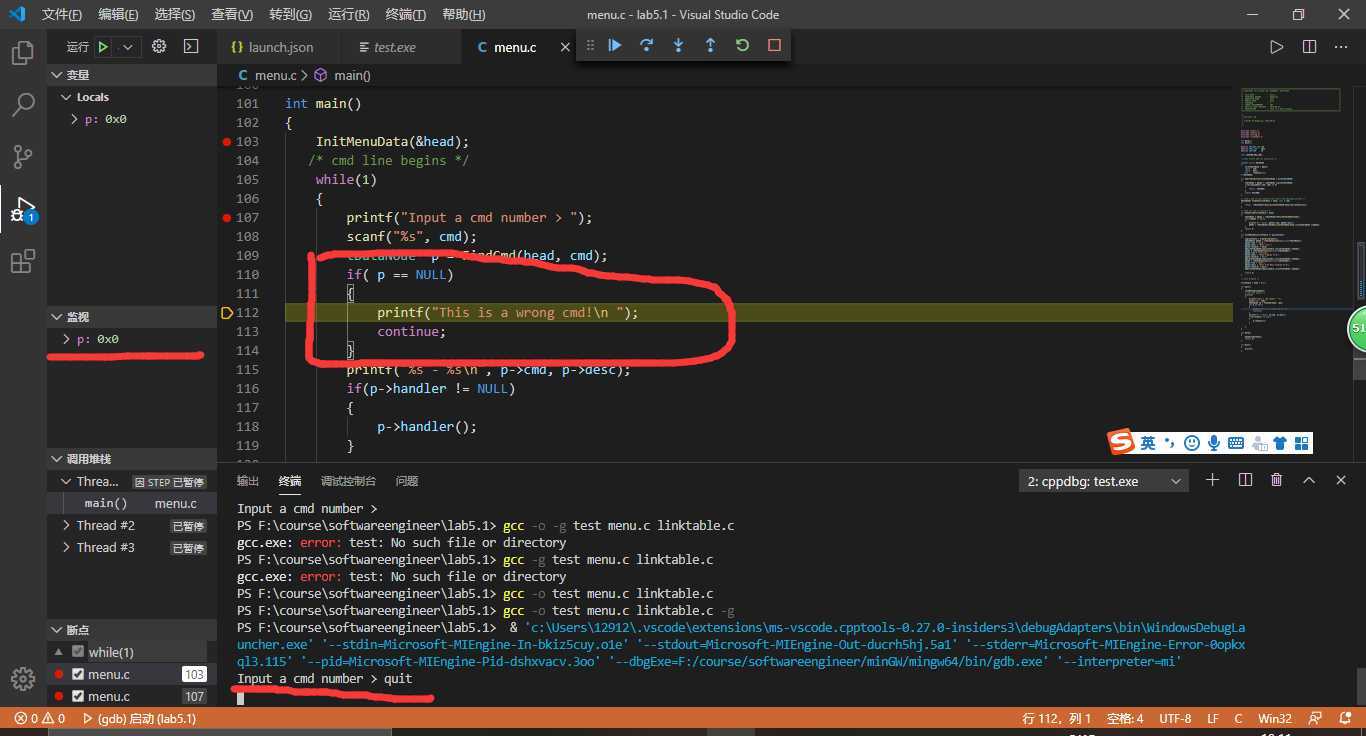Split the terminal pane
This screenshot has height=736, width=1366.
(1245, 480)
